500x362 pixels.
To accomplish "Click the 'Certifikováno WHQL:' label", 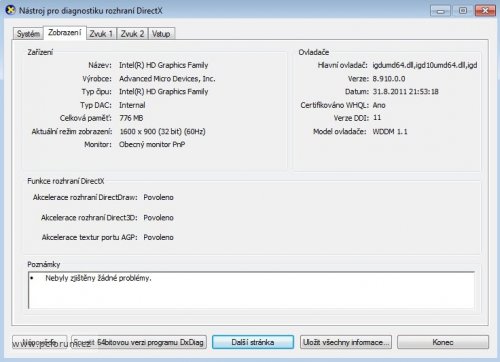I will pos(335,105).
